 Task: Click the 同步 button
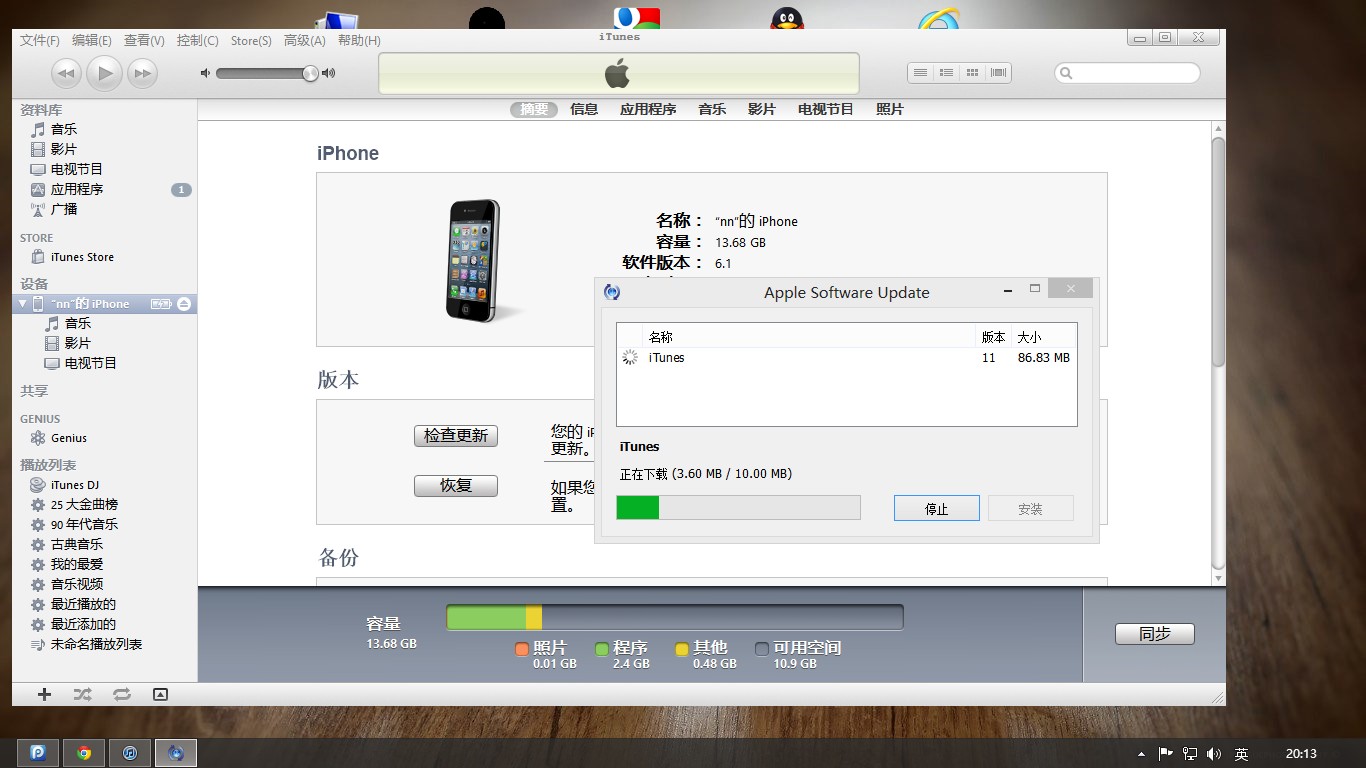tap(1155, 634)
